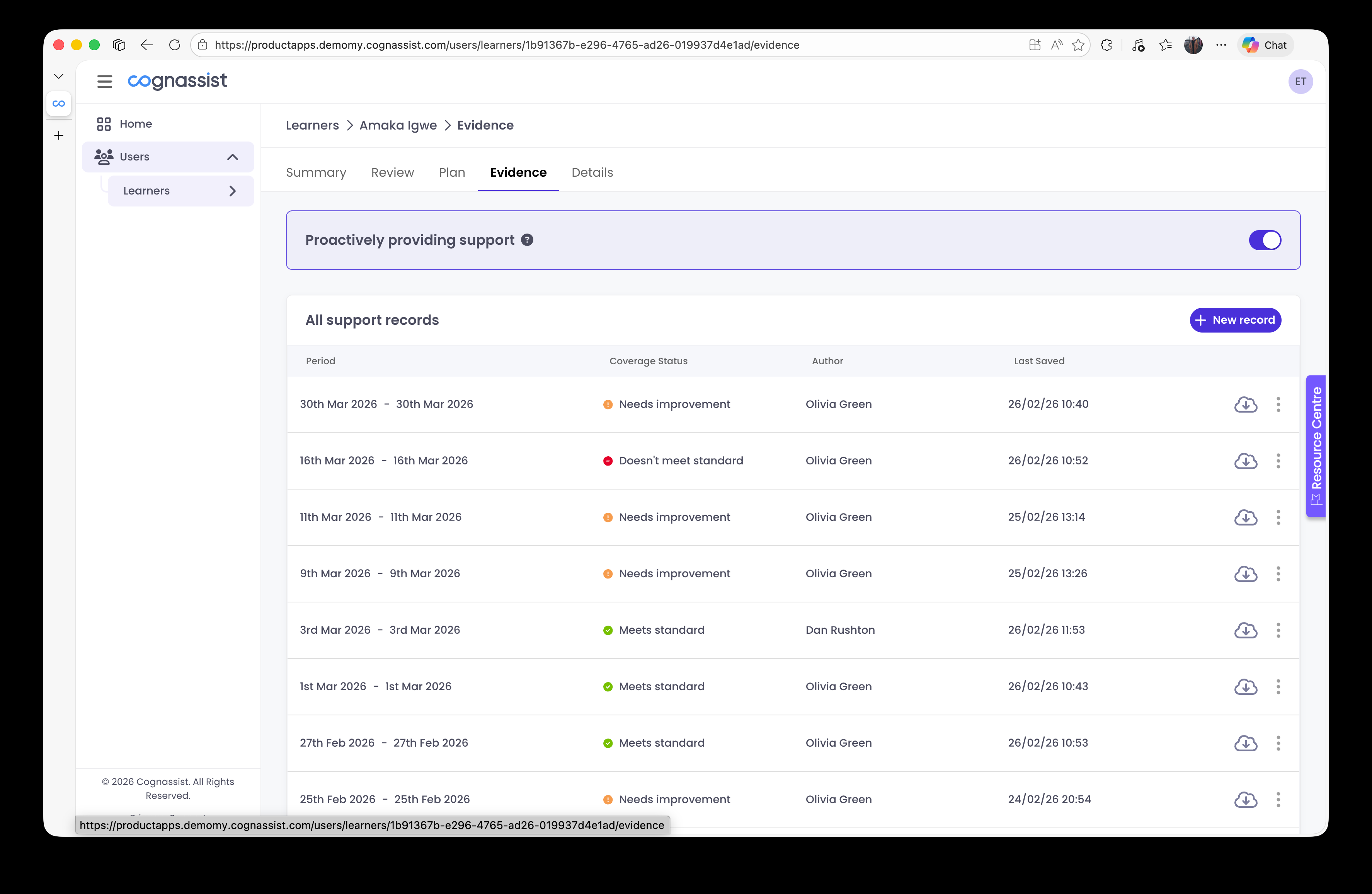Open the hamburger navigation menu
The image size is (1372, 894).
[x=104, y=81]
